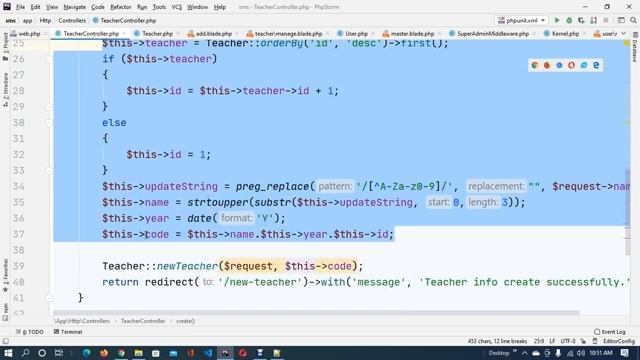Open the Project tool window
The image size is (640, 360).
[5, 47]
